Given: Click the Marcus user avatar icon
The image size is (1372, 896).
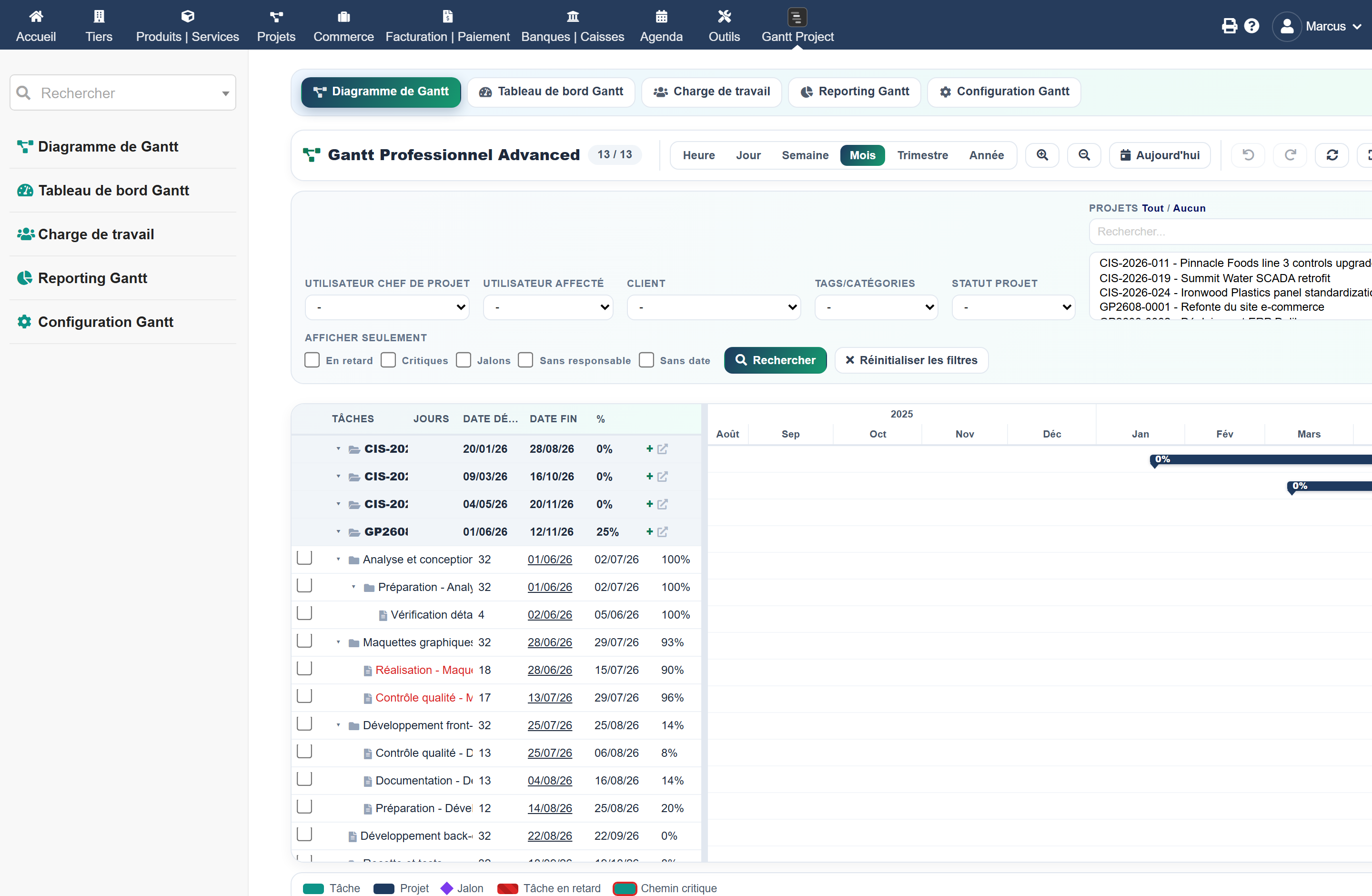Looking at the screenshot, I should point(1287,27).
